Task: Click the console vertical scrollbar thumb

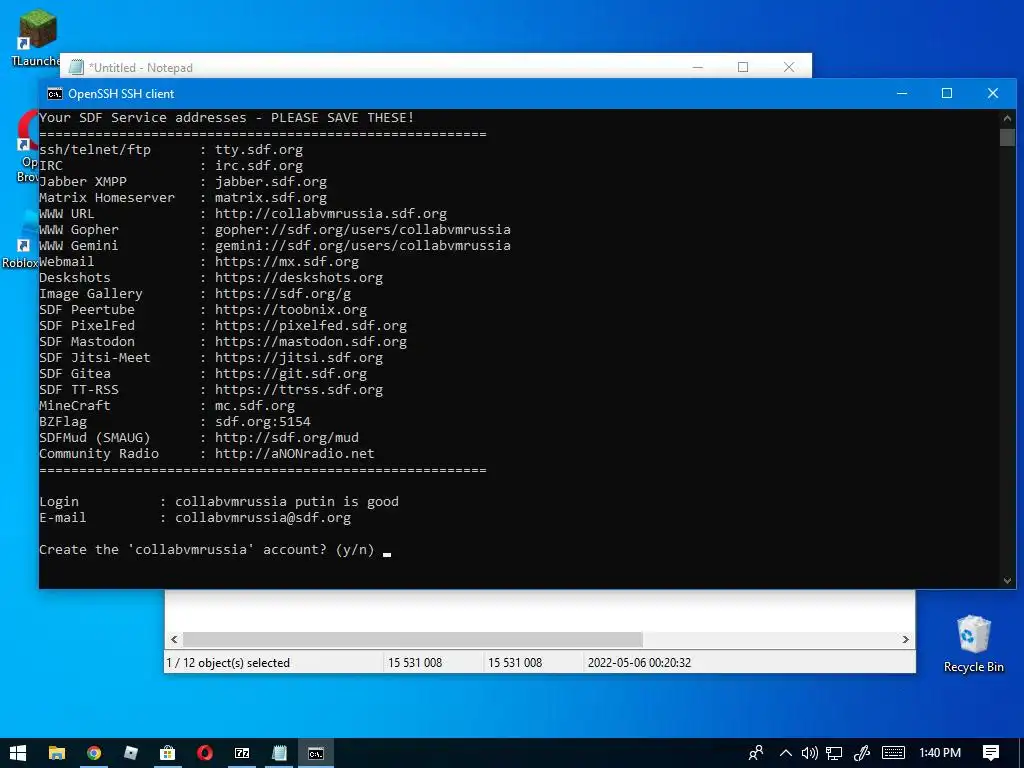Action: click(1007, 137)
